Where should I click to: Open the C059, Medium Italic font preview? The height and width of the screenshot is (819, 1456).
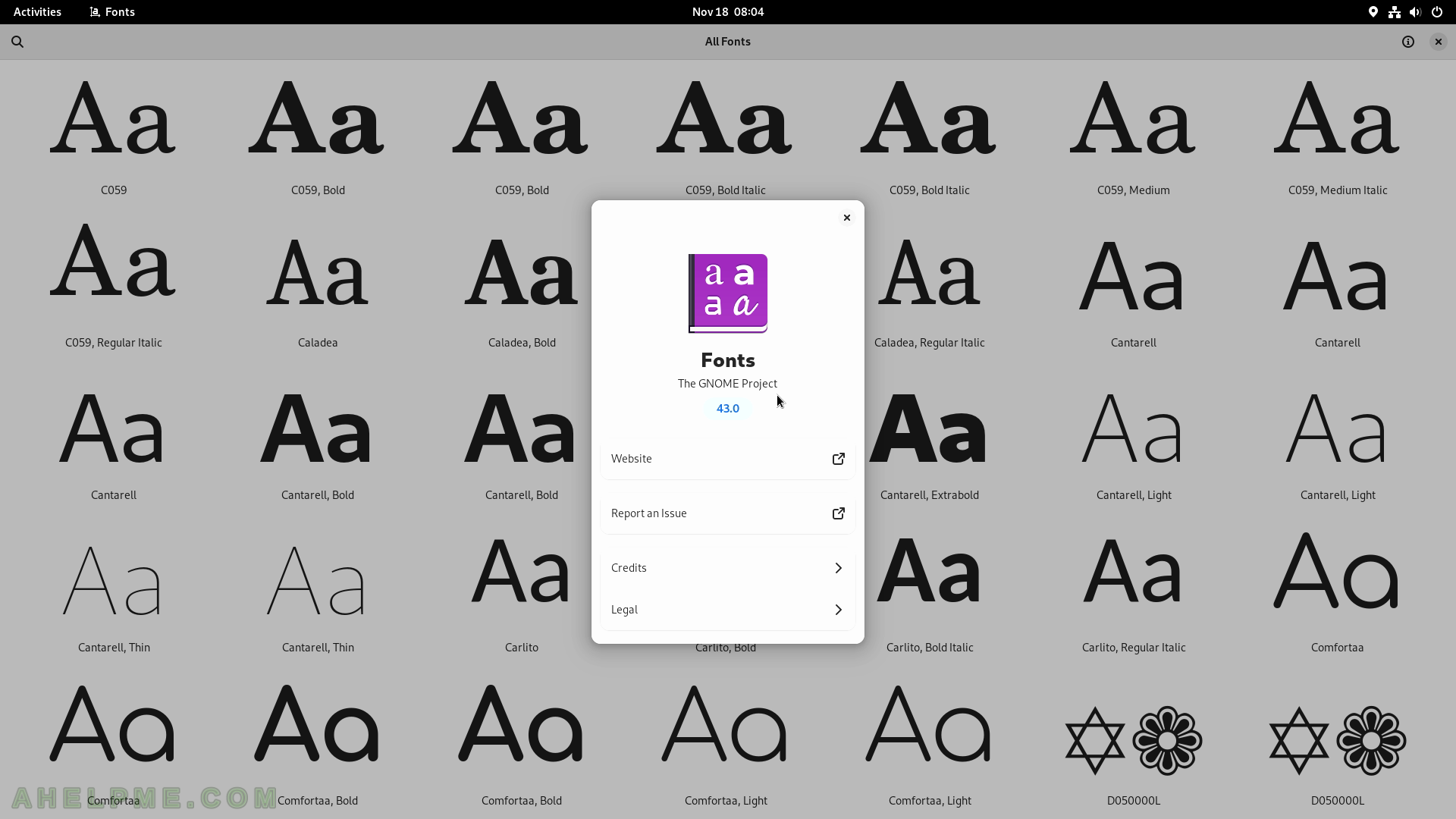click(x=1338, y=136)
